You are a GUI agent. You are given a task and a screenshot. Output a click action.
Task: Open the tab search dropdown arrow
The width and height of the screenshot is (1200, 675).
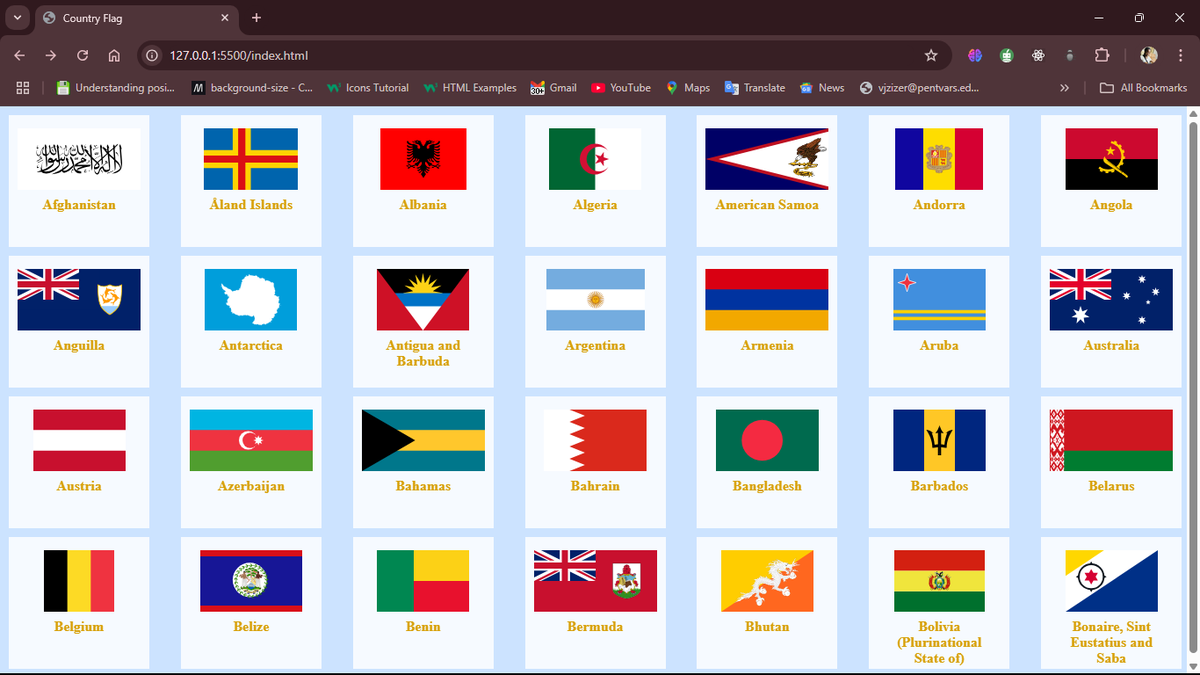(x=16, y=17)
